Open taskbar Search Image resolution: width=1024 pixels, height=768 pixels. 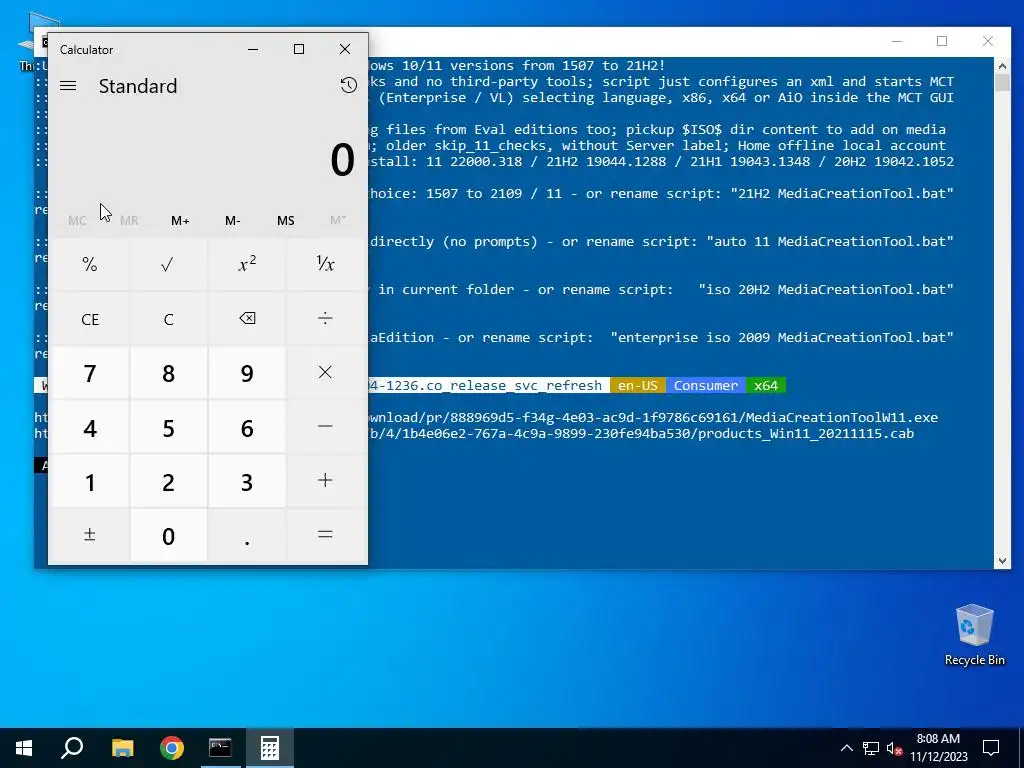pyautogui.click(x=72, y=748)
